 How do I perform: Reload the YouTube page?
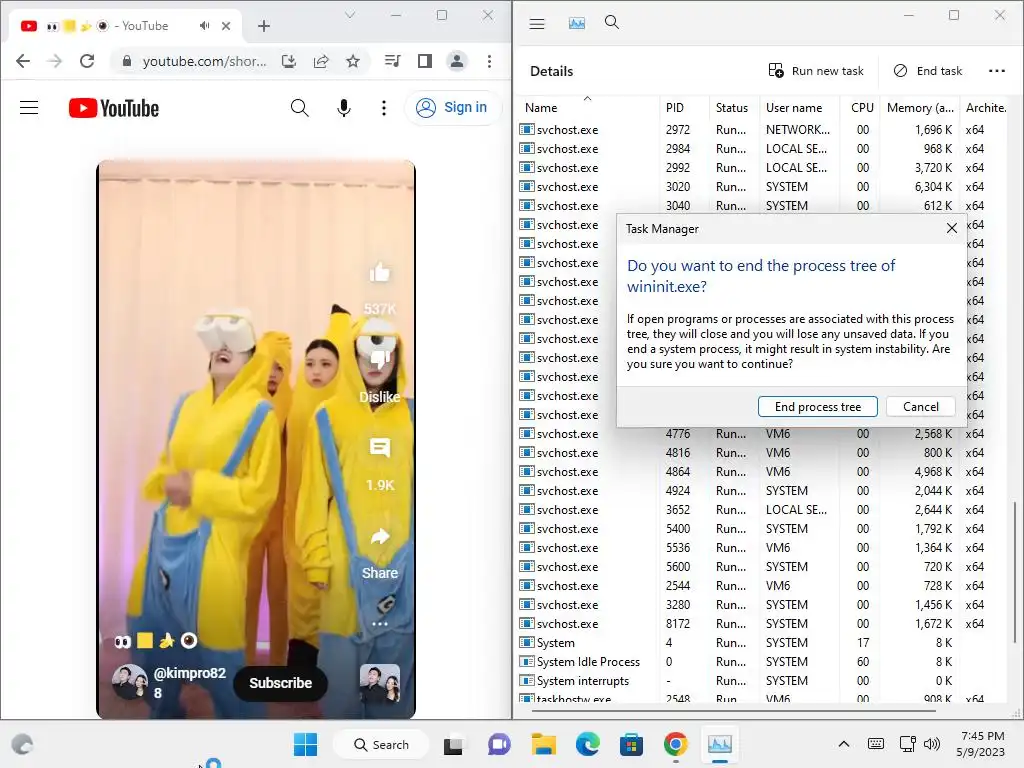coord(87,61)
